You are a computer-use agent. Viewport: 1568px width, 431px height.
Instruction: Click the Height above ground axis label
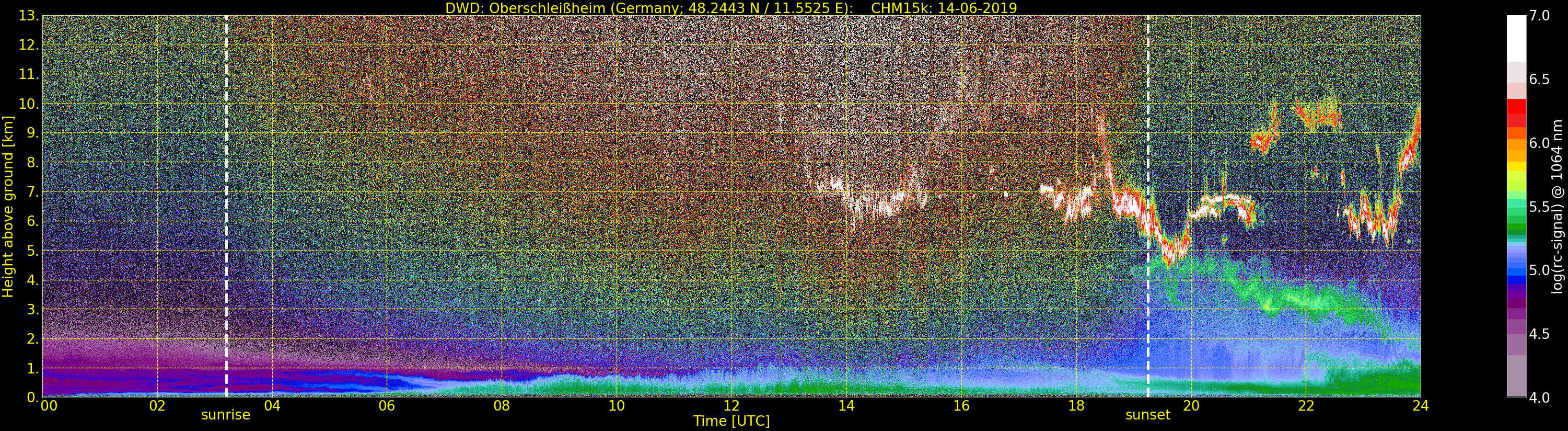[x=8, y=206]
